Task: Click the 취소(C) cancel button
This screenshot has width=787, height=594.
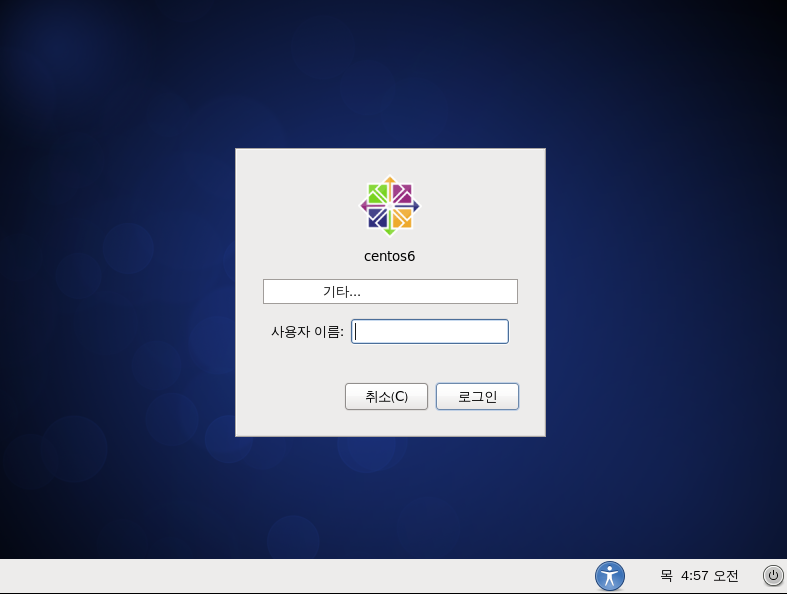Action: tap(386, 397)
